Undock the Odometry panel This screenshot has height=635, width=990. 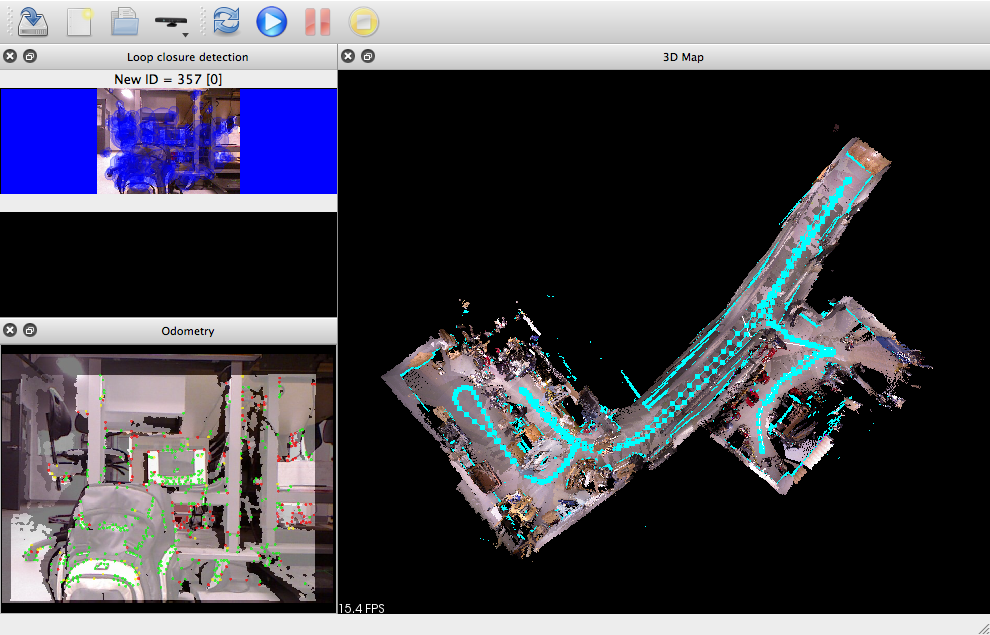(30, 331)
